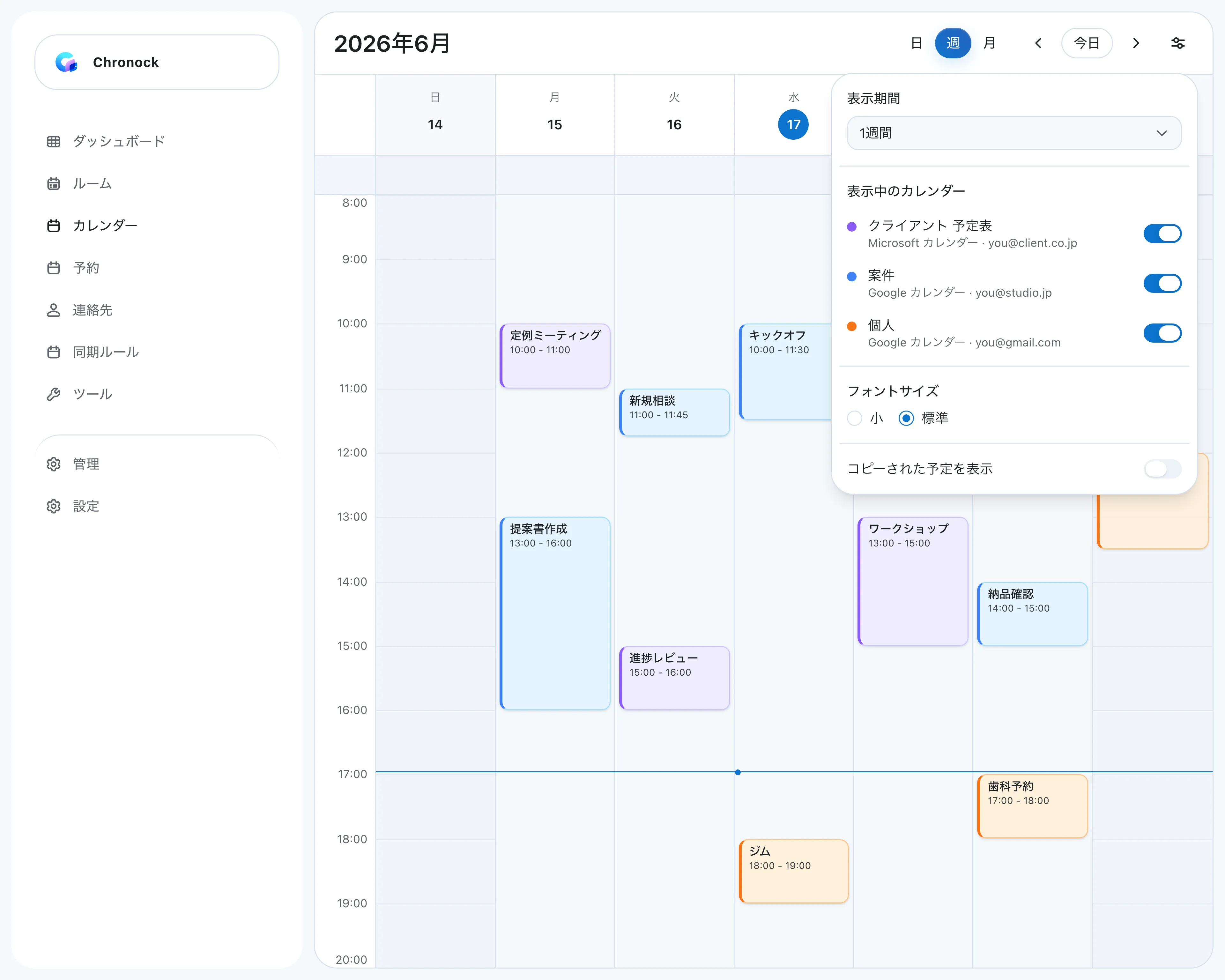Toggle off クライアント 予定表 calendar
1225x980 pixels.
tap(1162, 234)
